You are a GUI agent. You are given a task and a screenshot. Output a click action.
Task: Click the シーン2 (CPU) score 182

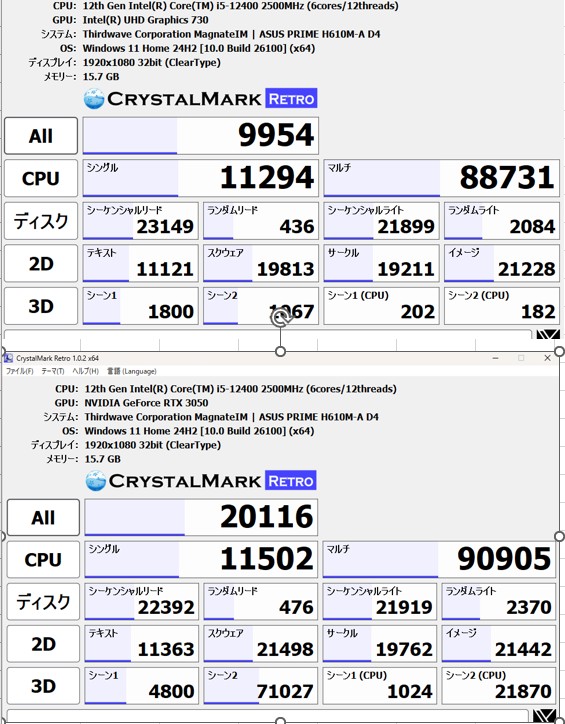(502, 306)
